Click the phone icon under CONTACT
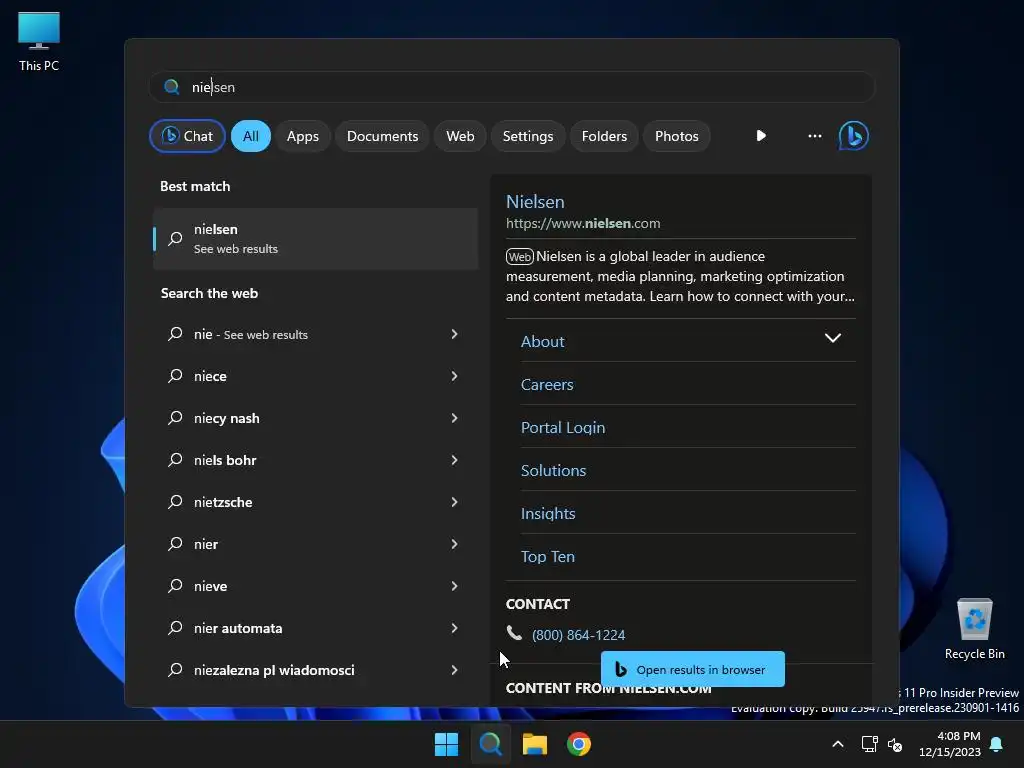 coord(514,633)
